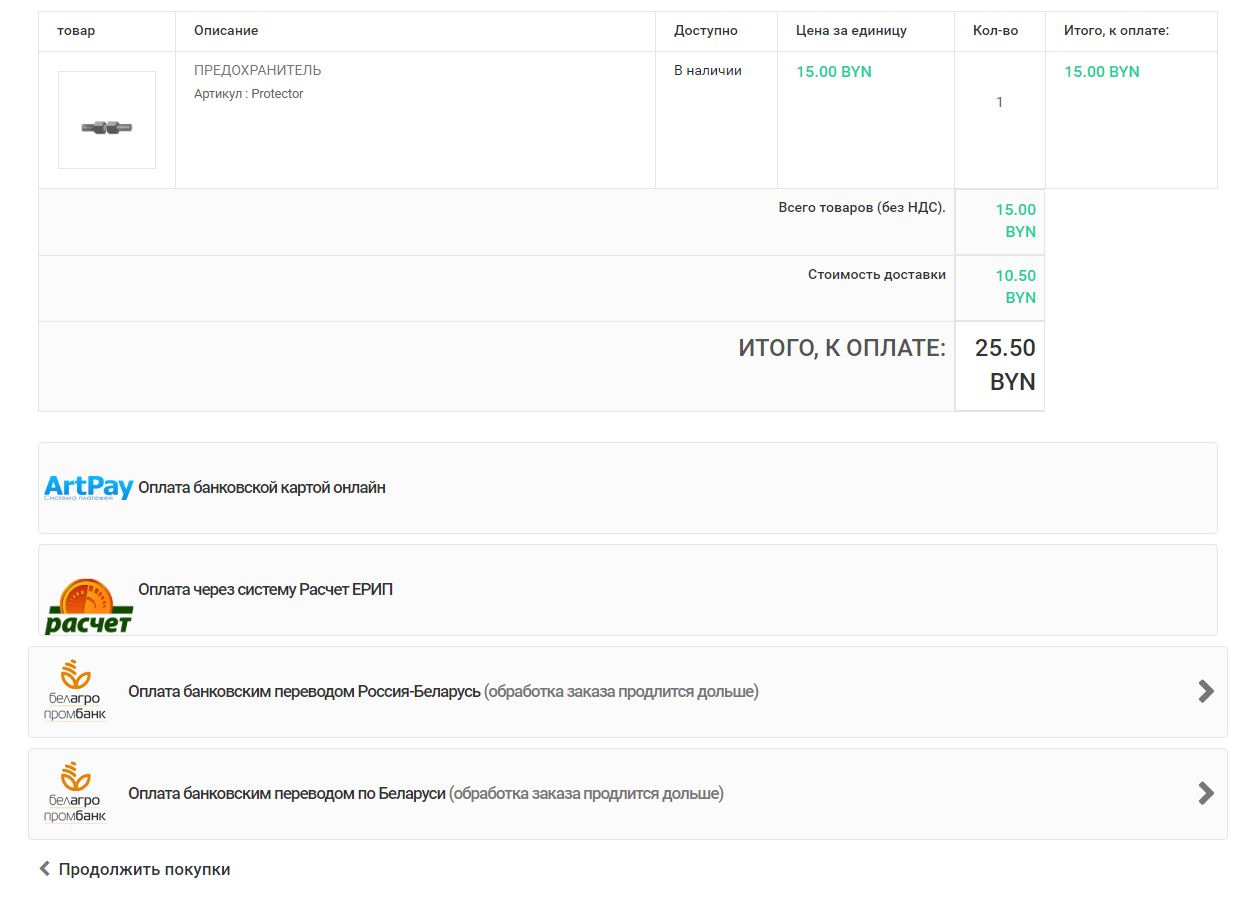Viewport: 1246px width, 902px height.
Task: Go back via Продолжить покупки link
Action: (x=144, y=869)
